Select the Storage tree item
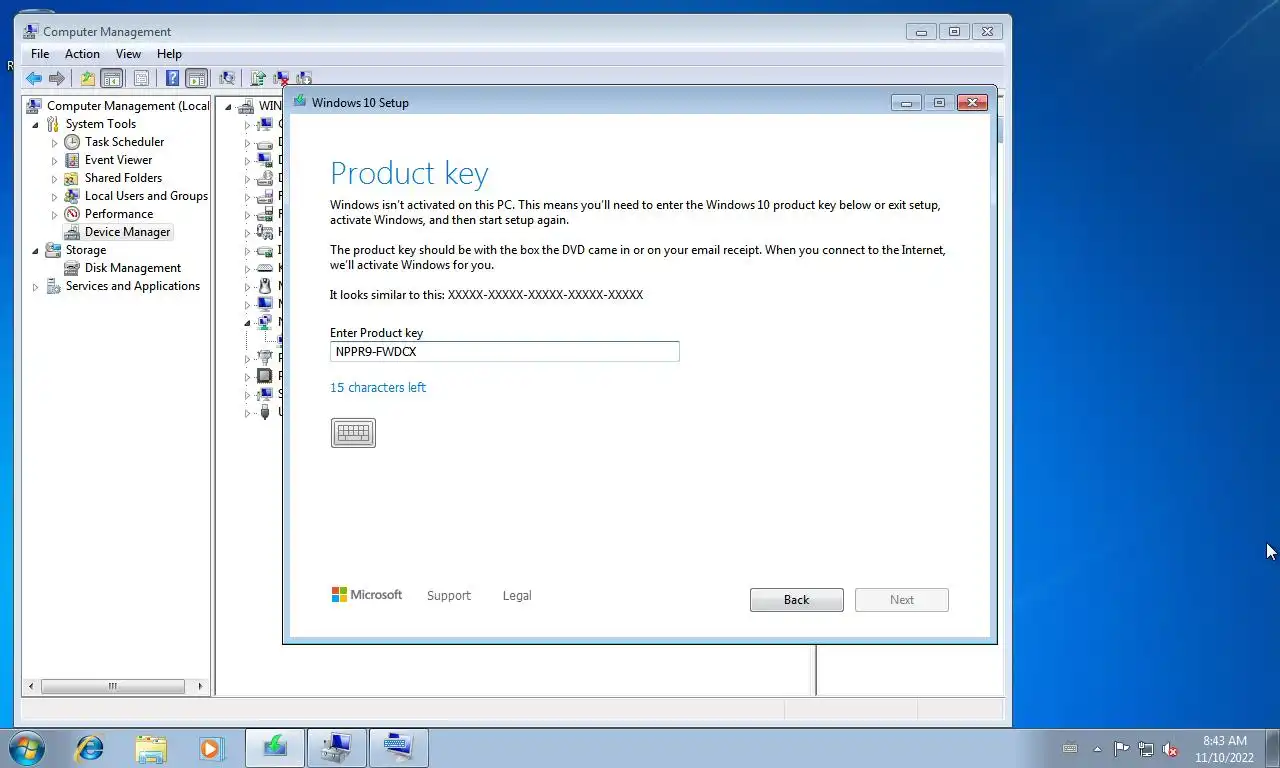 [86, 250]
